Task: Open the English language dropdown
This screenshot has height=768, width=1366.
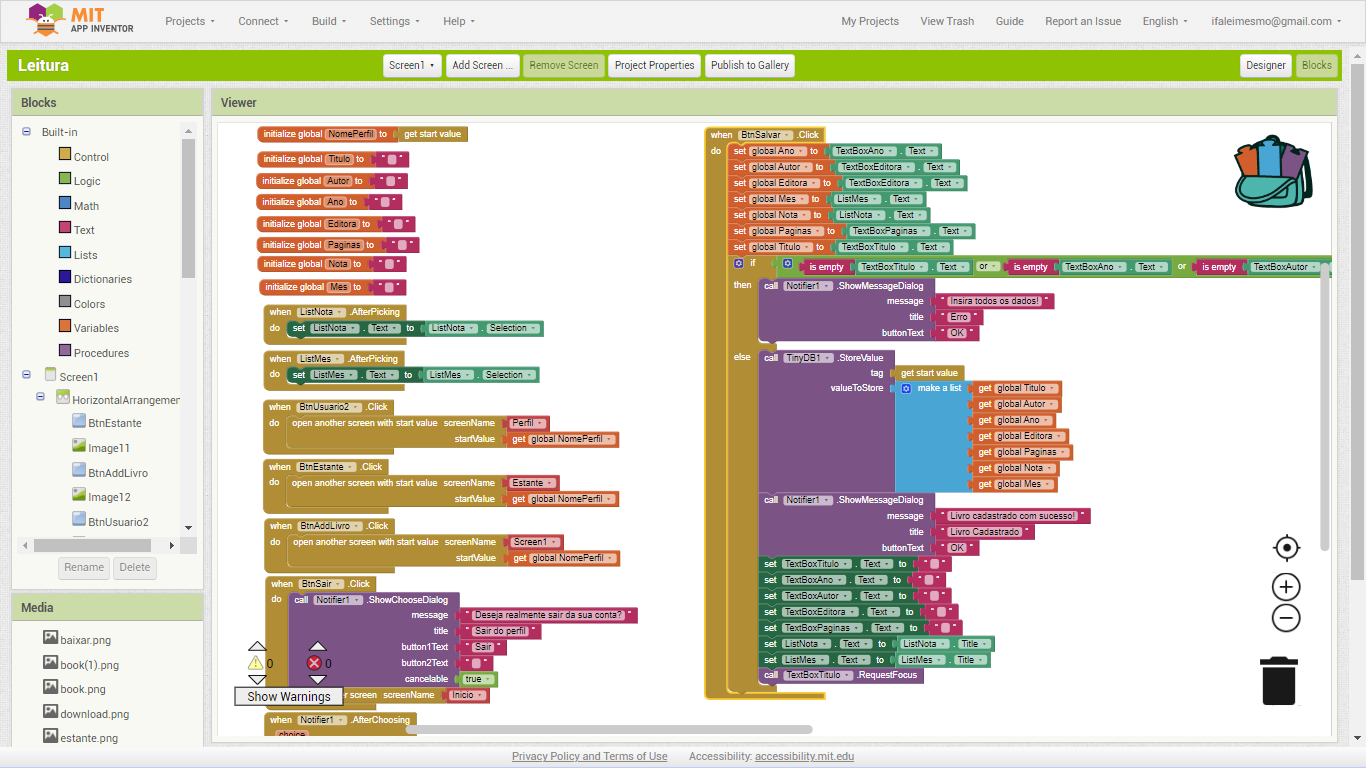Action: click(x=1164, y=20)
